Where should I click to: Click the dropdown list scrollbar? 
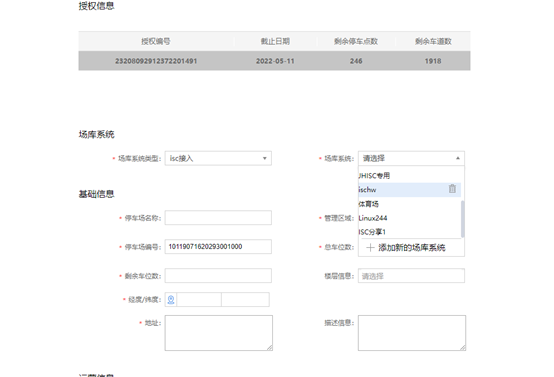(x=462, y=219)
